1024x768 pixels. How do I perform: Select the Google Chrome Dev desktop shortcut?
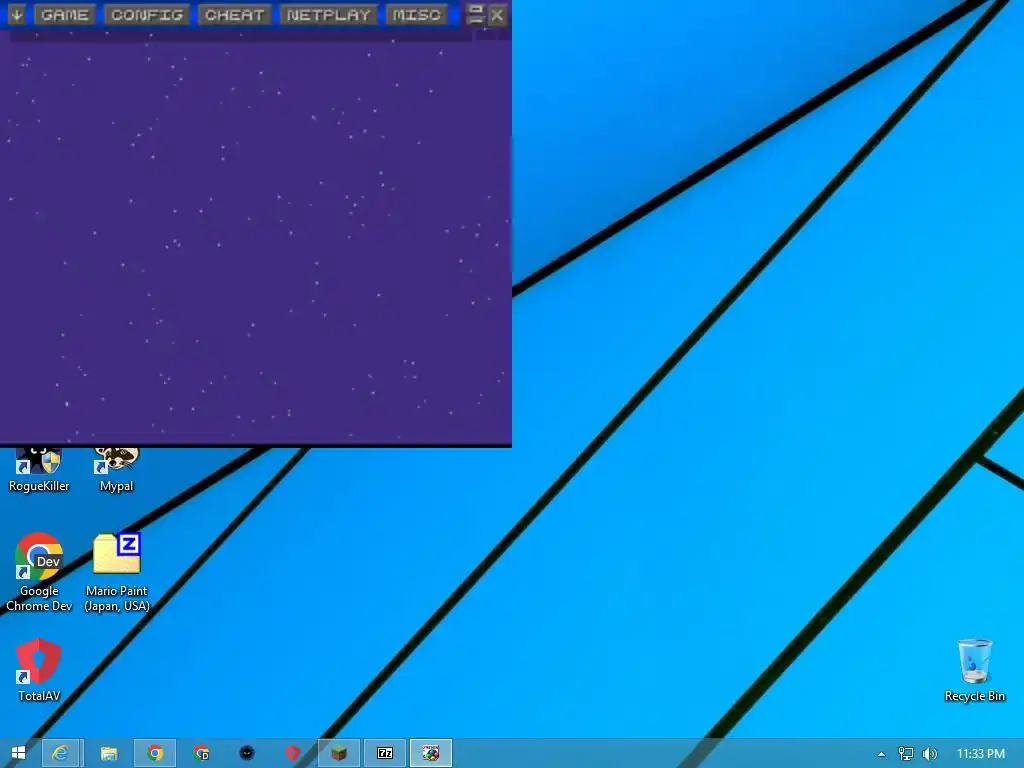pos(39,573)
